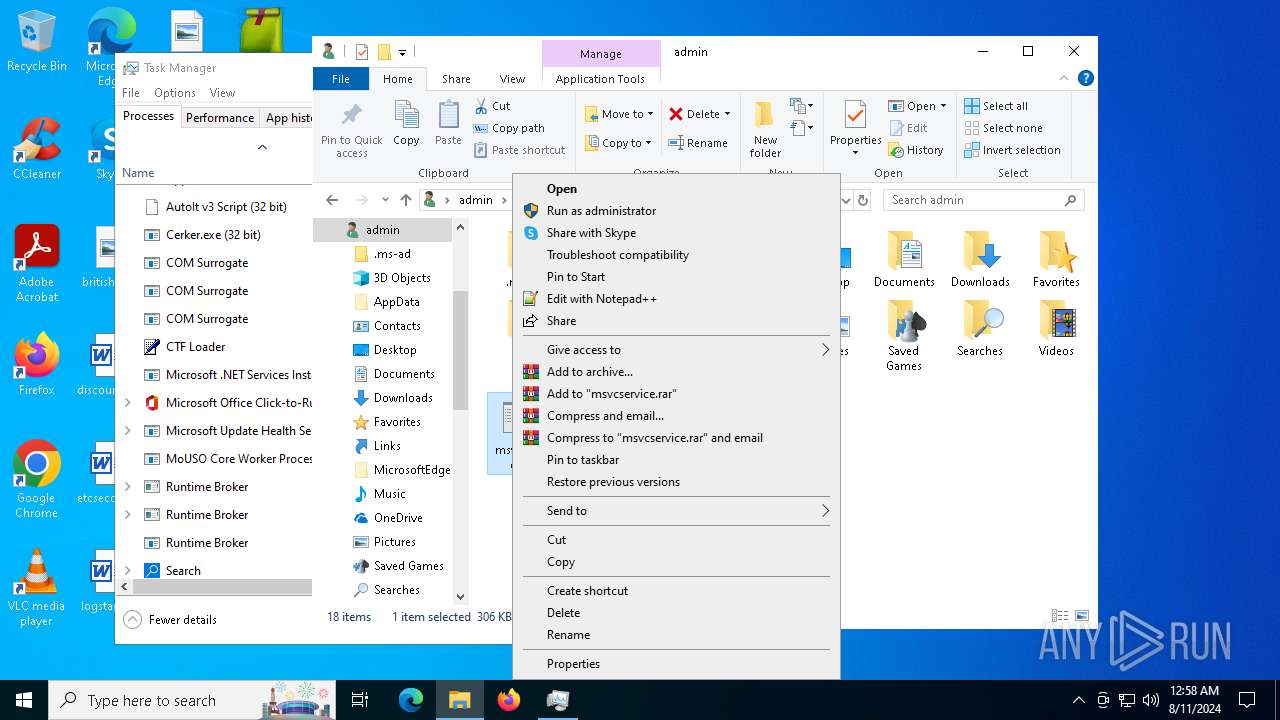1280x720 pixels.
Task: Click the New folder icon
Action: point(765,114)
